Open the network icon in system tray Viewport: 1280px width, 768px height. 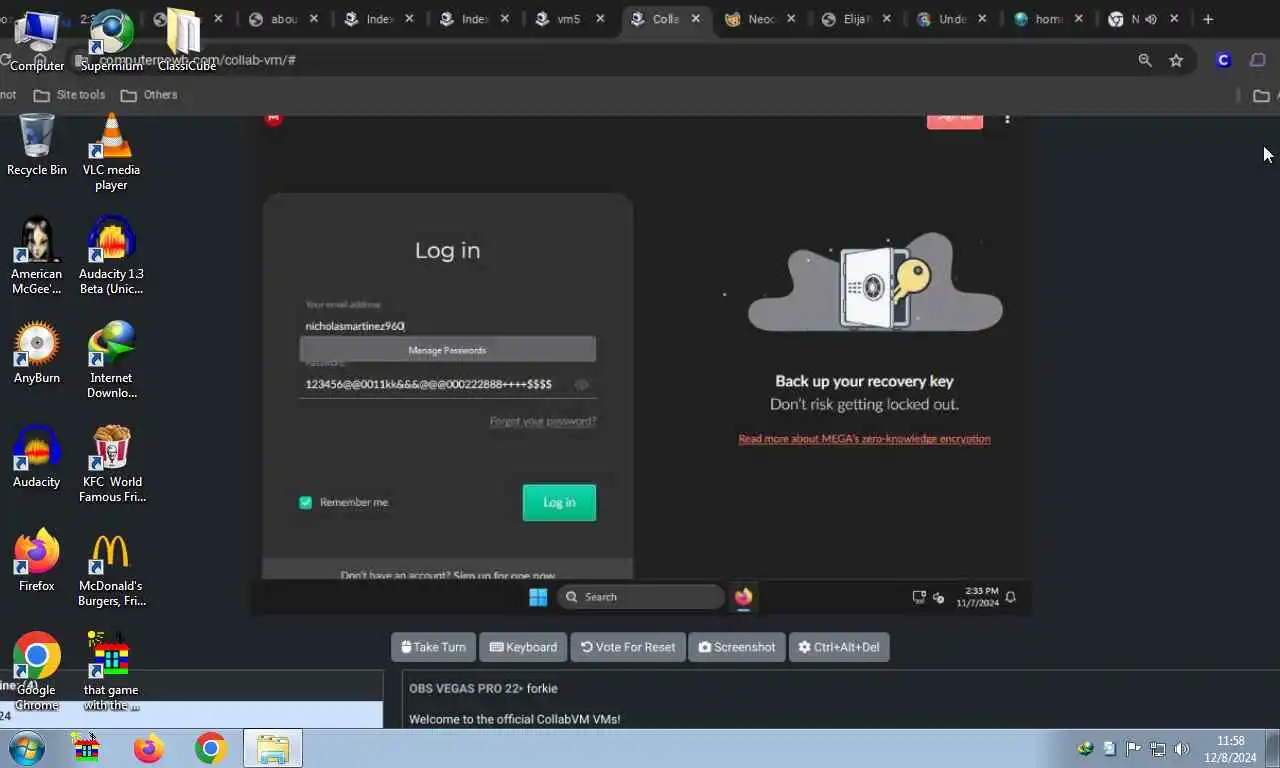(1158, 748)
